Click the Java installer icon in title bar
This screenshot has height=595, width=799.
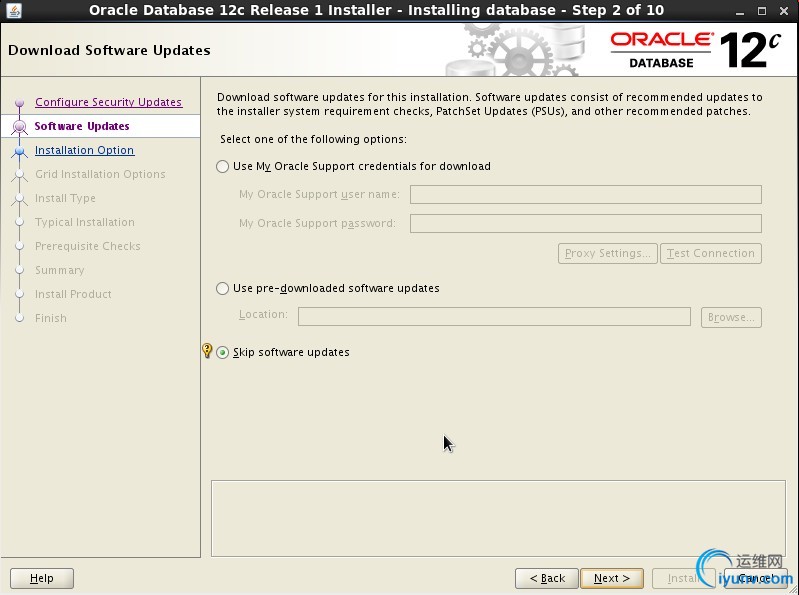[14, 10]
